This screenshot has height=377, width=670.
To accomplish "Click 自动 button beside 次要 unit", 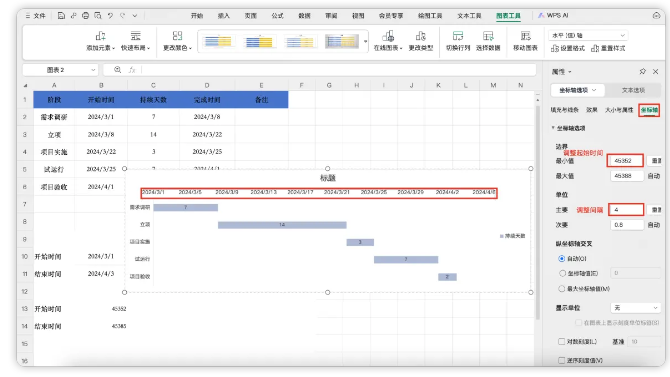I will pyautogui.click(x=654, y=224).
